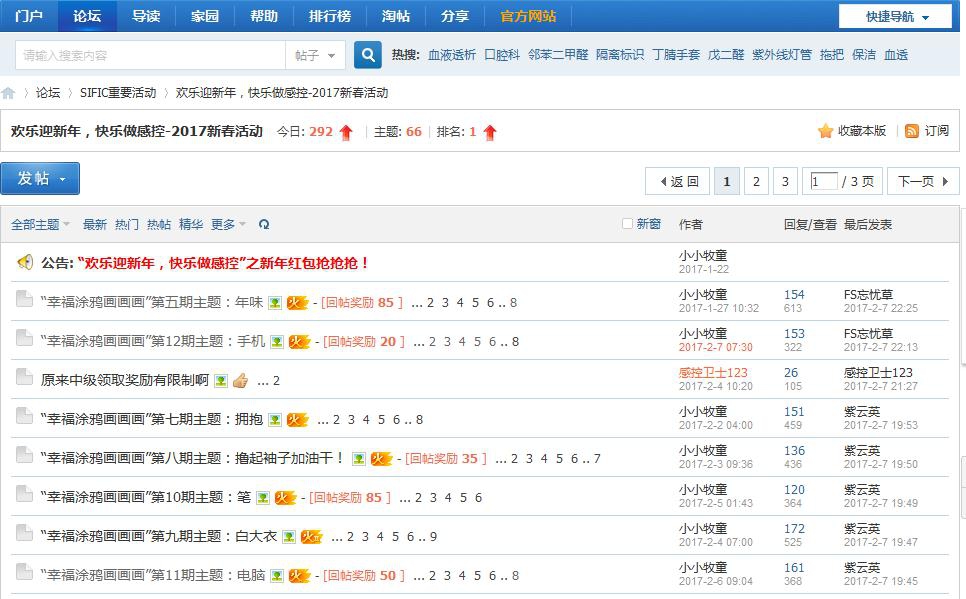The image size is (966, 599).
Task: Click the RSS icon next to 订阅
Action: (911, 130)
